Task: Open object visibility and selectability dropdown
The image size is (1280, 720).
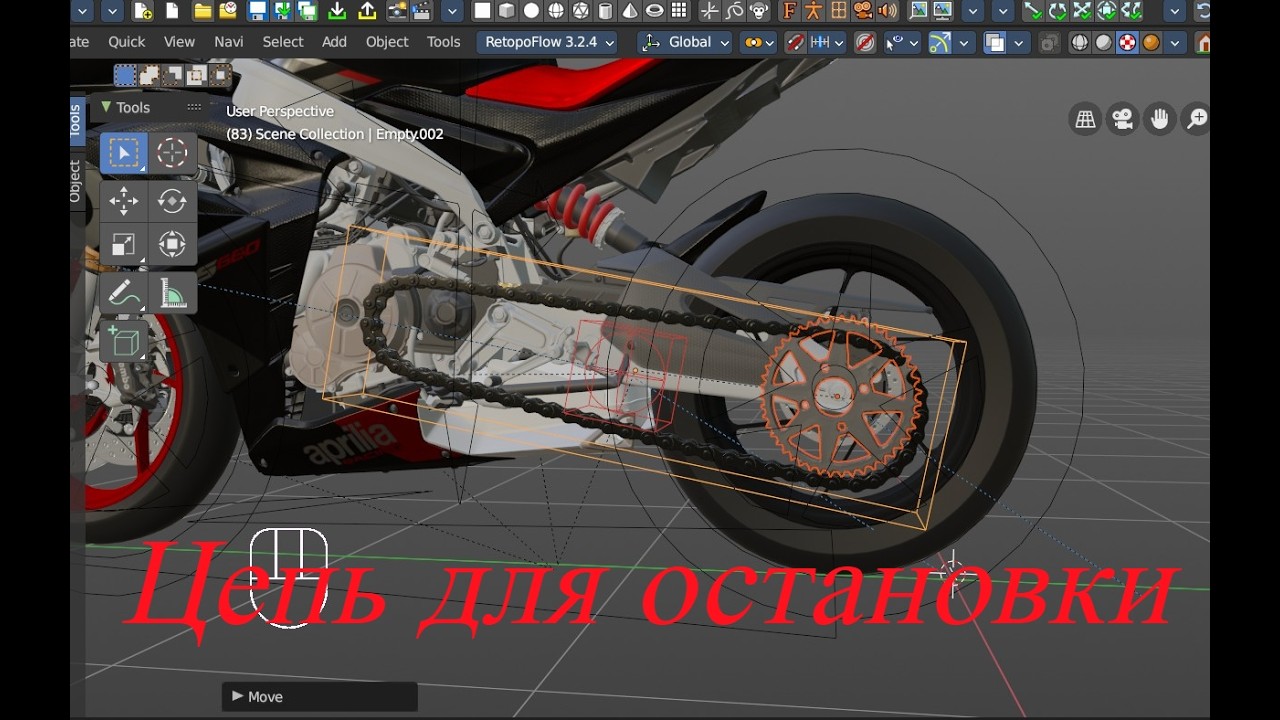Action: [903, 43]
